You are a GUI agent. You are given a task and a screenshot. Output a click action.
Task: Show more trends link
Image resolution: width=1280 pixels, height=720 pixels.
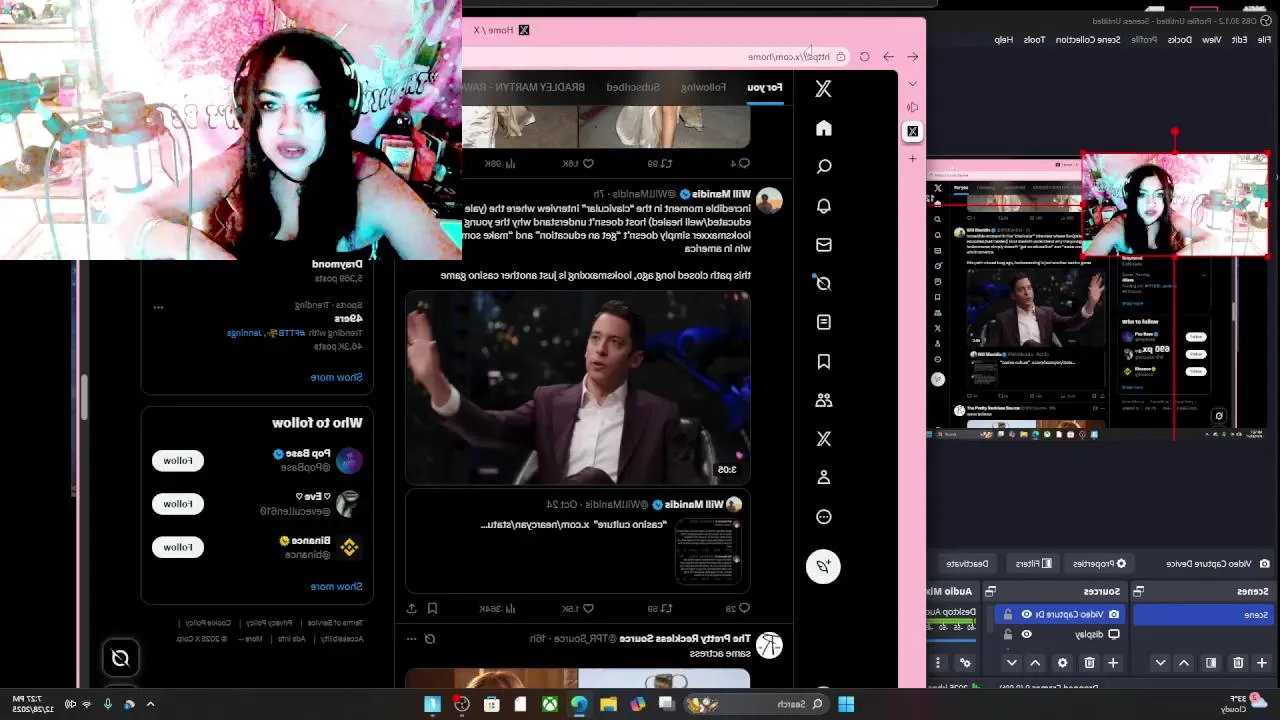click(336, 377)
